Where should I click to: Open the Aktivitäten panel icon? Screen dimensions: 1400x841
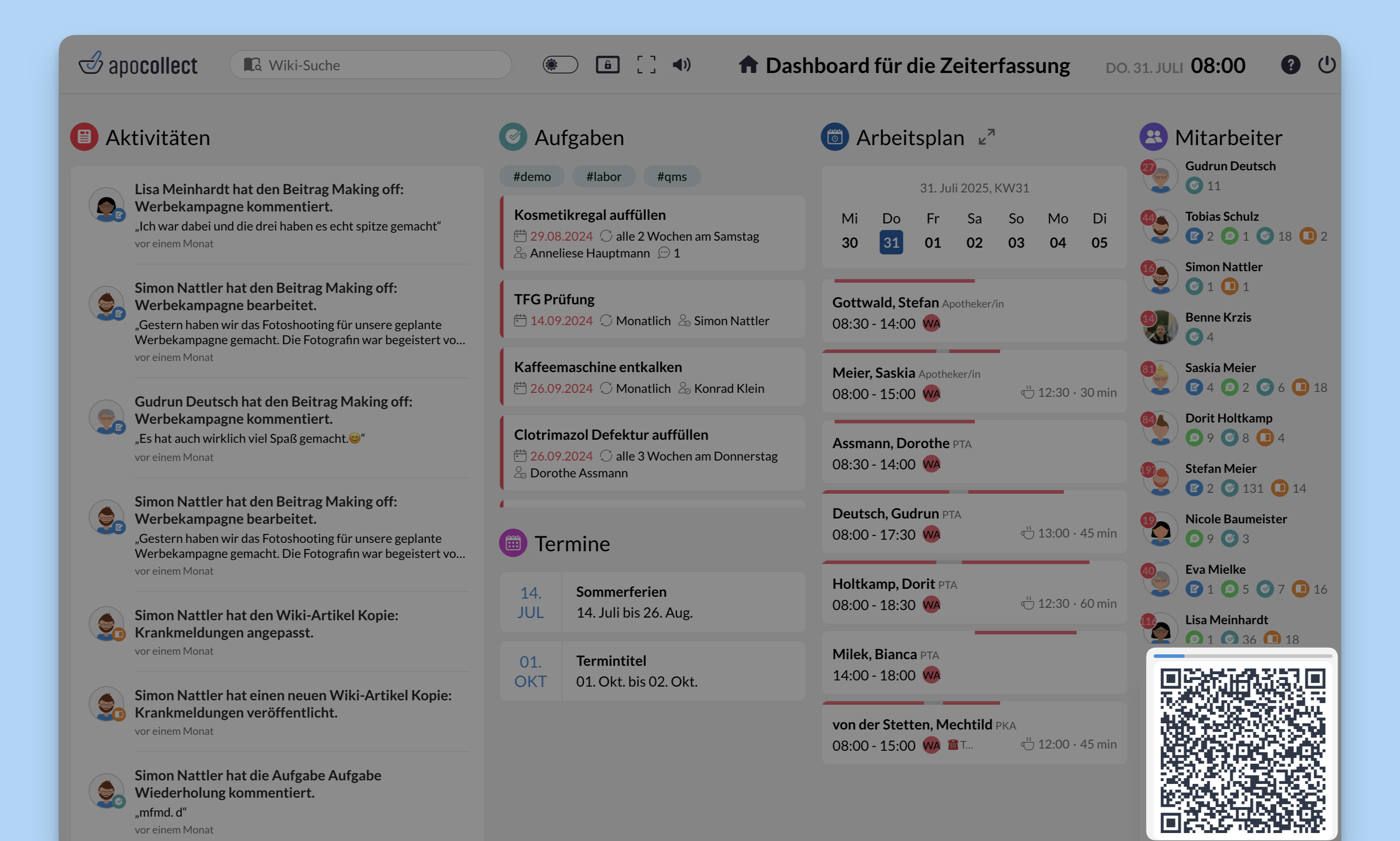pyautogui.click(x=85, y=137)
